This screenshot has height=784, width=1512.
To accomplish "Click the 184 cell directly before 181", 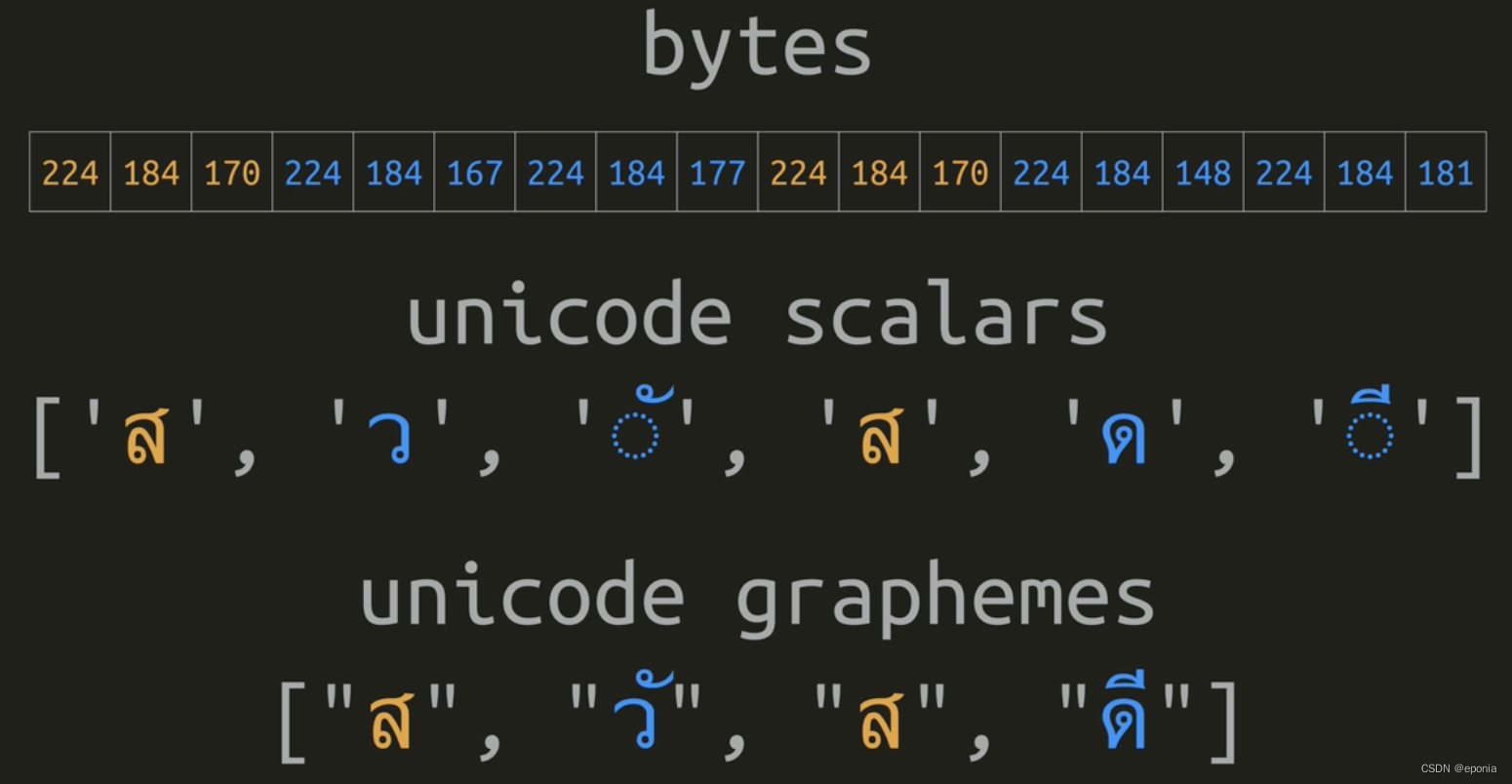I will [x=1366, y=172].
